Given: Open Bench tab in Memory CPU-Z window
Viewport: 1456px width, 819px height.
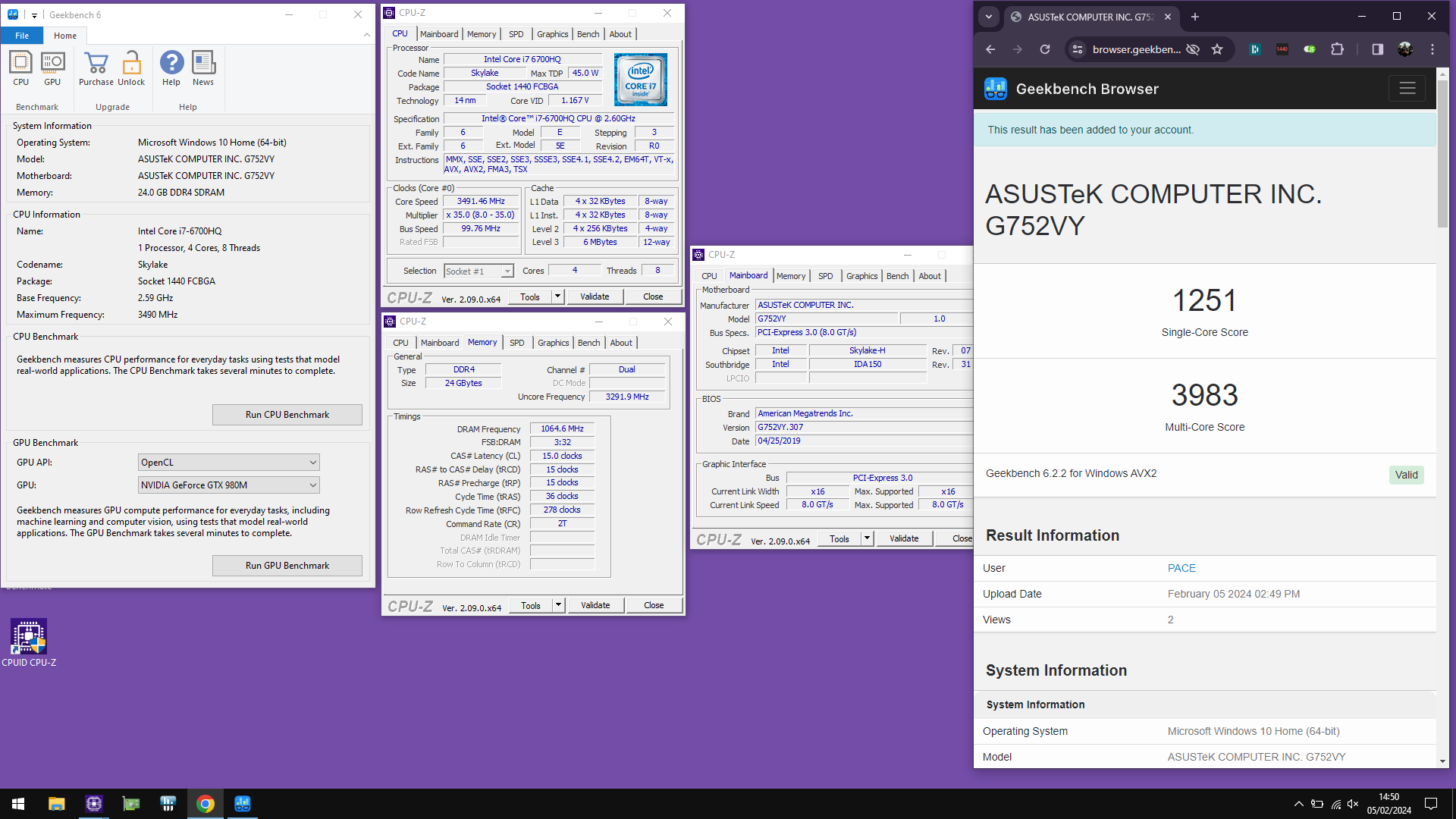Looking at the screenshot, I should [x=588, y=343].
